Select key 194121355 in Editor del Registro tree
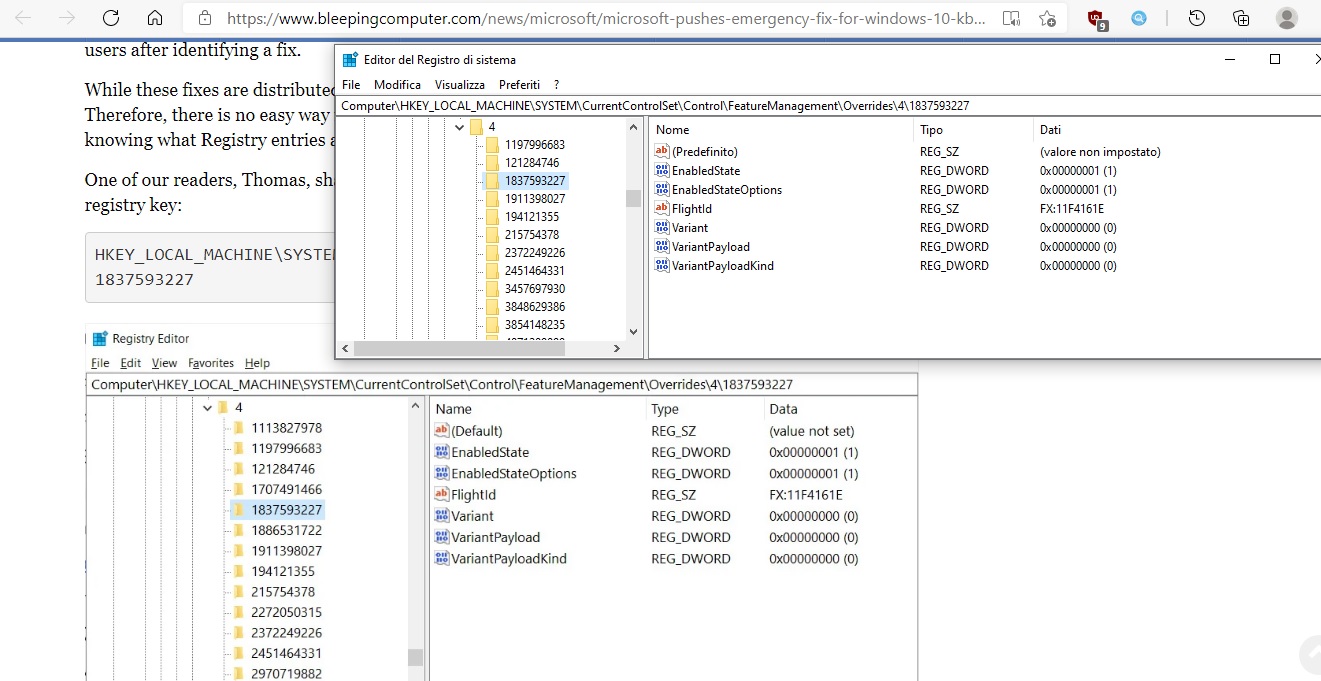The image size is (1321, 681). 532,217
